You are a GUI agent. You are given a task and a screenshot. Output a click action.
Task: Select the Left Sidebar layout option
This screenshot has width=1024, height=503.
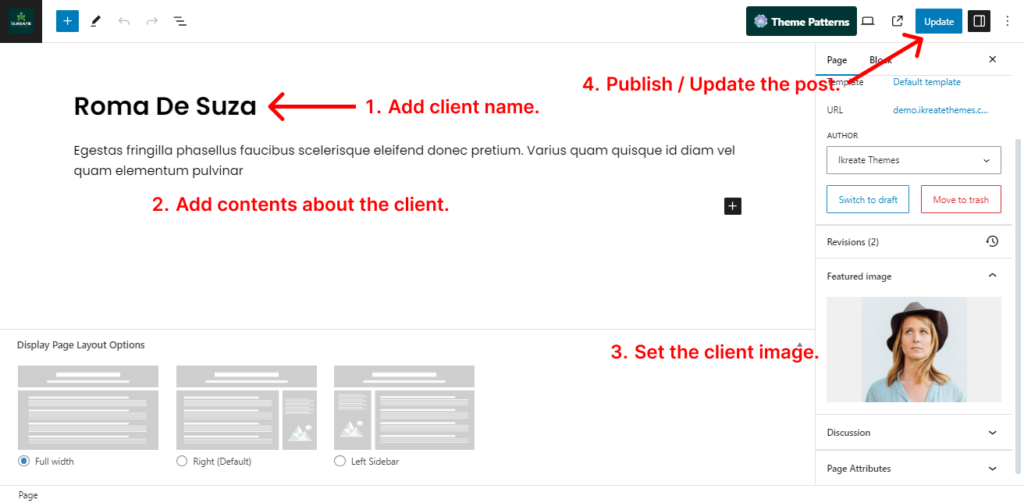[340, 461]
